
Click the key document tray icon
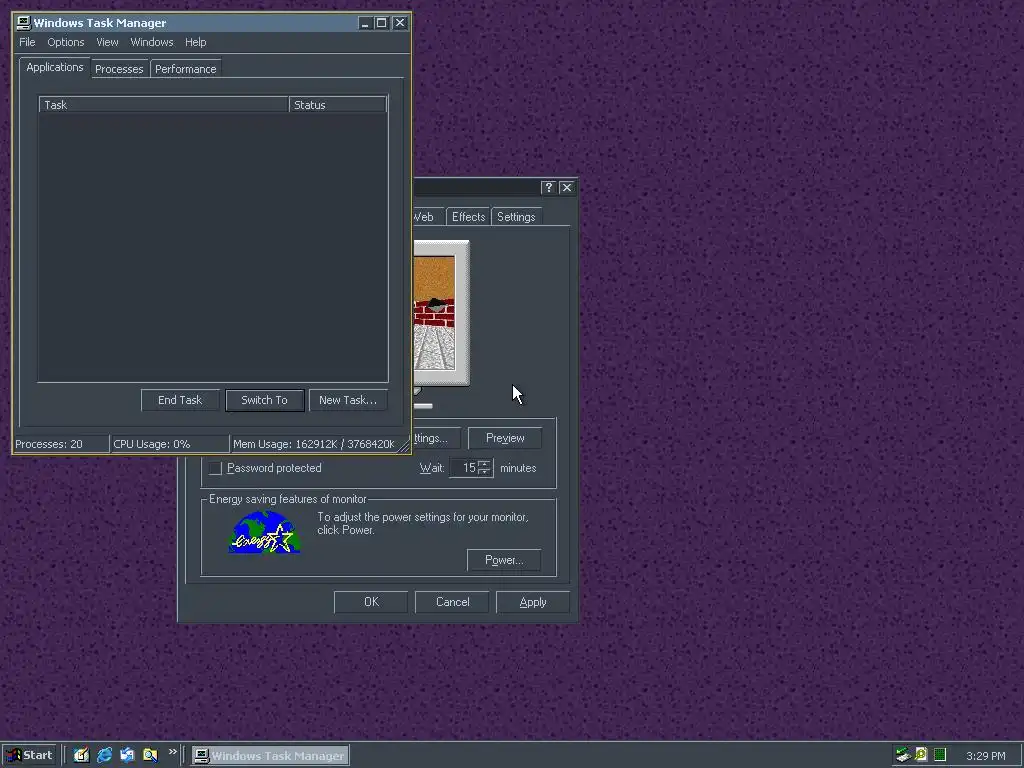[x=921, y=755]
